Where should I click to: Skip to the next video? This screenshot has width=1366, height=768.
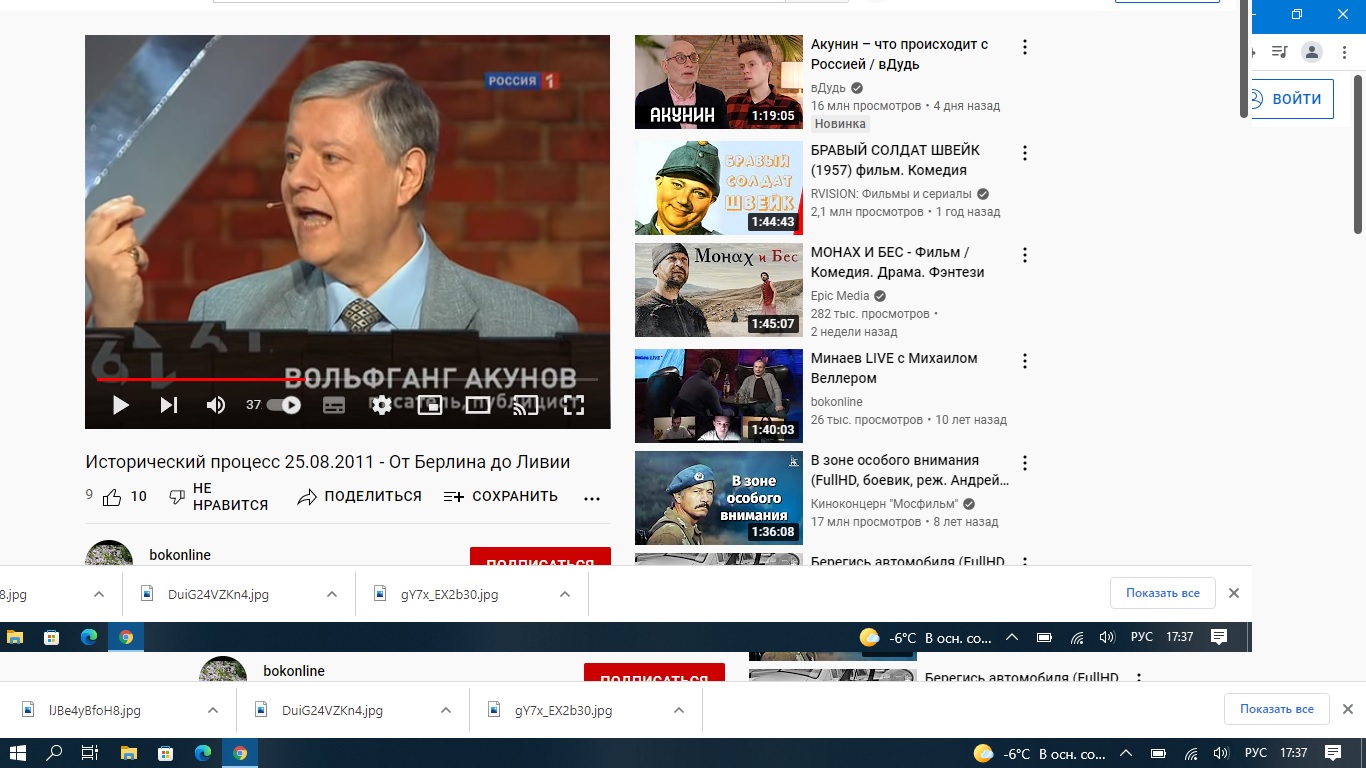169,405
